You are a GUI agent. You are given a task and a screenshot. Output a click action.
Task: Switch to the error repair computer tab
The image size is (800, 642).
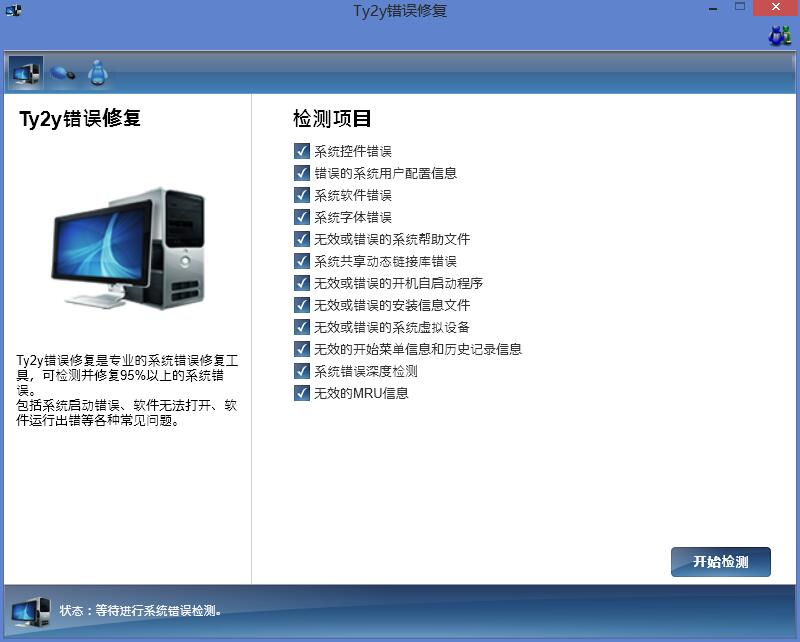[27, 71]
